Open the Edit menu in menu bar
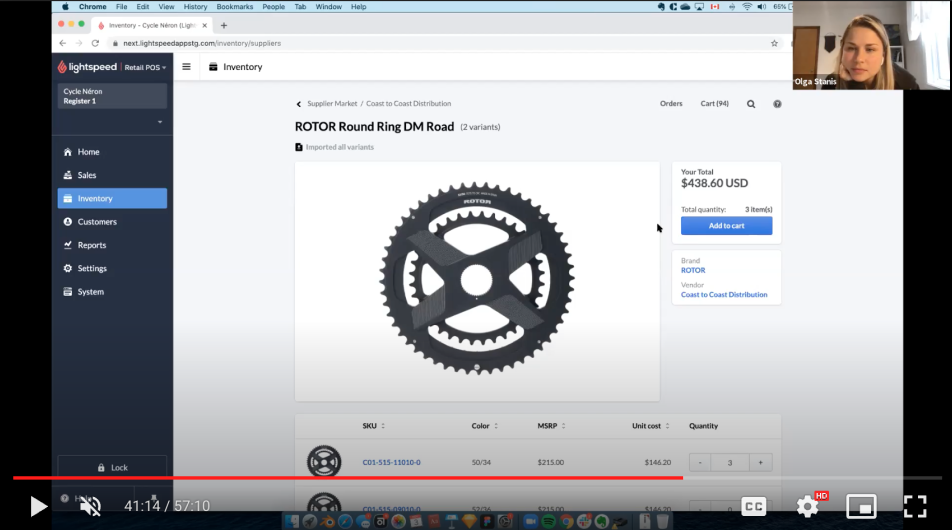This screenshot has height=530, width=952. coord(143,7)
